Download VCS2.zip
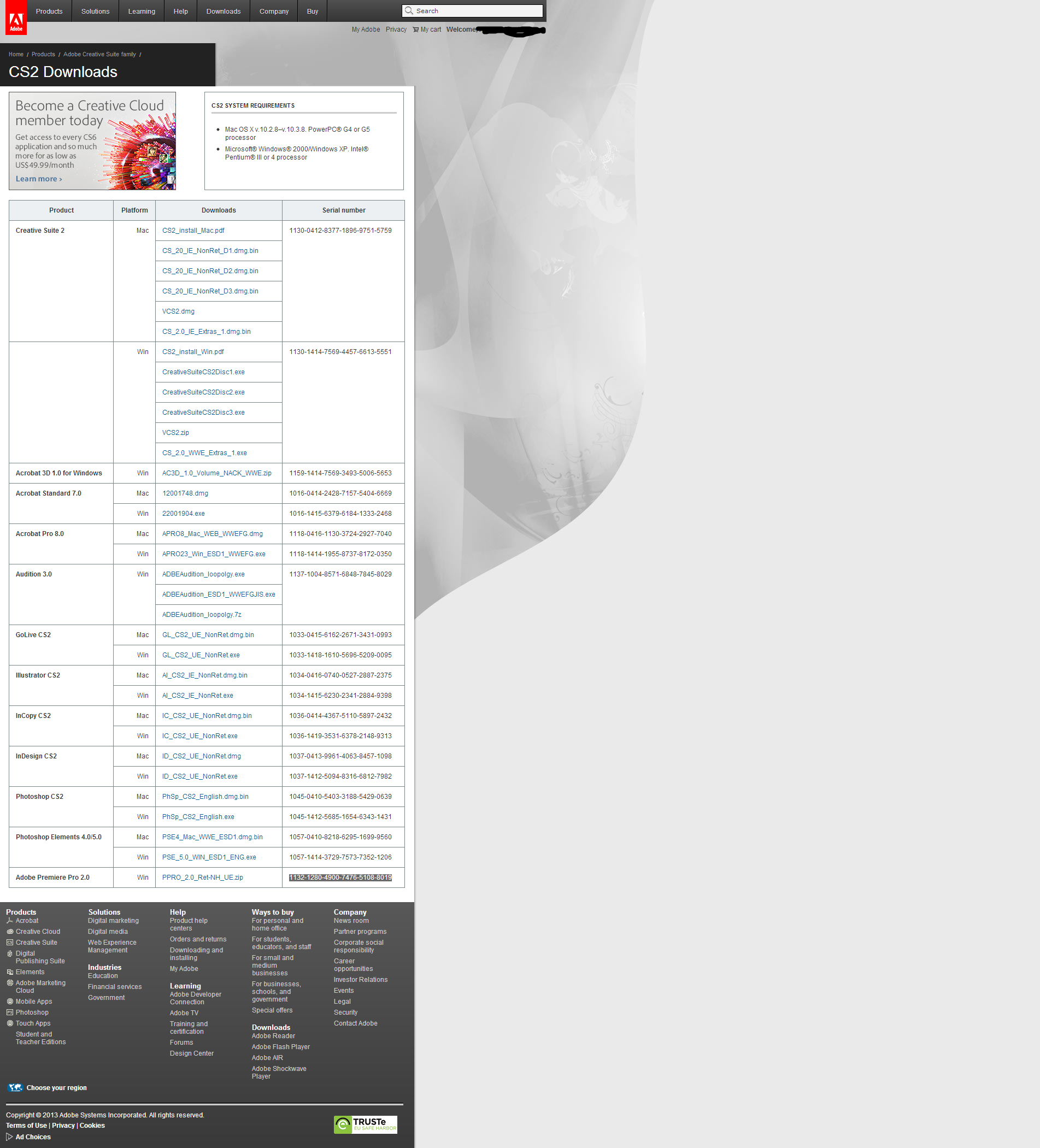This screenshot has height=1148, width=1040. pos(175,433)
